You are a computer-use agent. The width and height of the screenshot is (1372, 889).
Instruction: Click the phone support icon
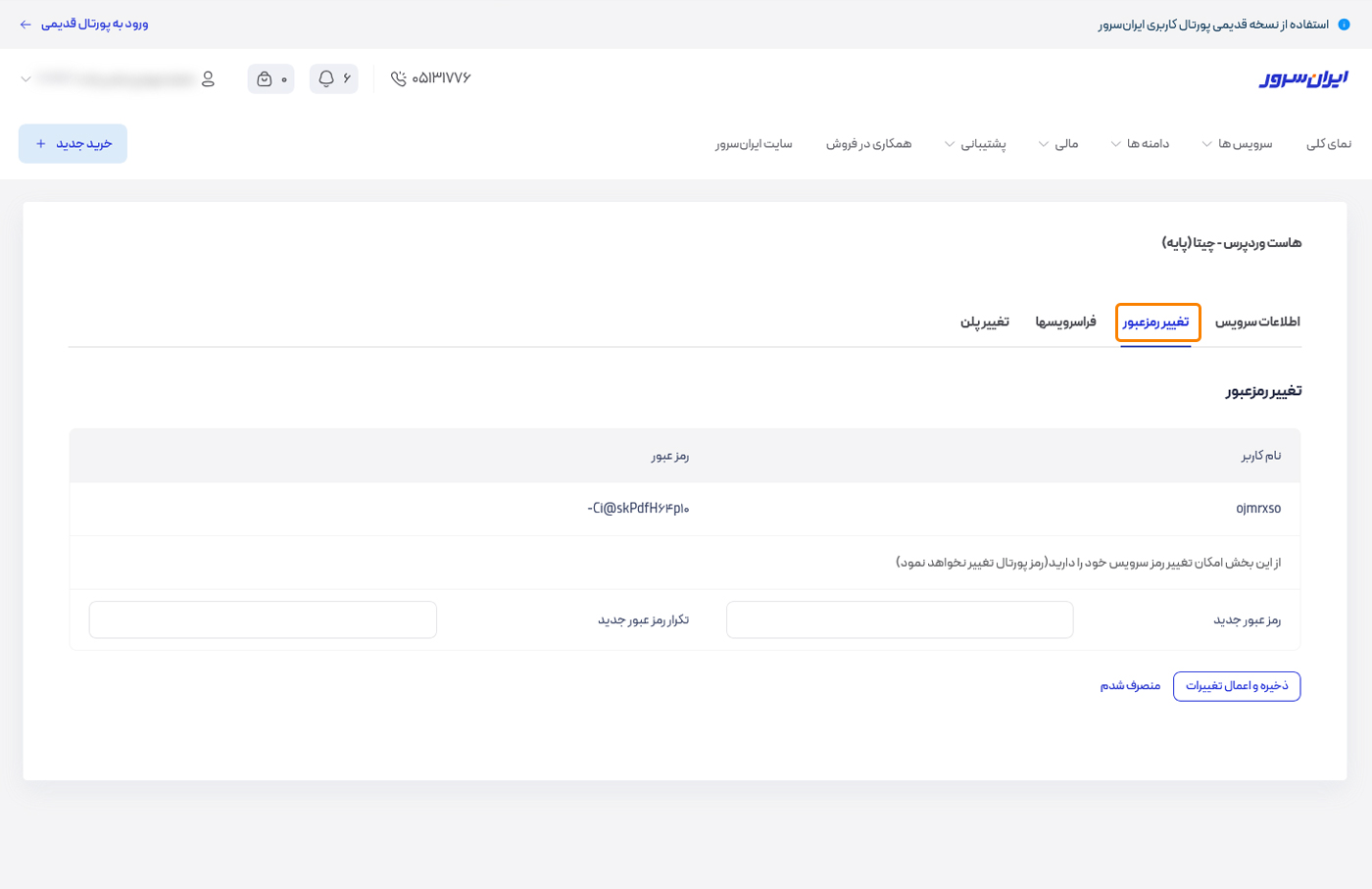398,78
